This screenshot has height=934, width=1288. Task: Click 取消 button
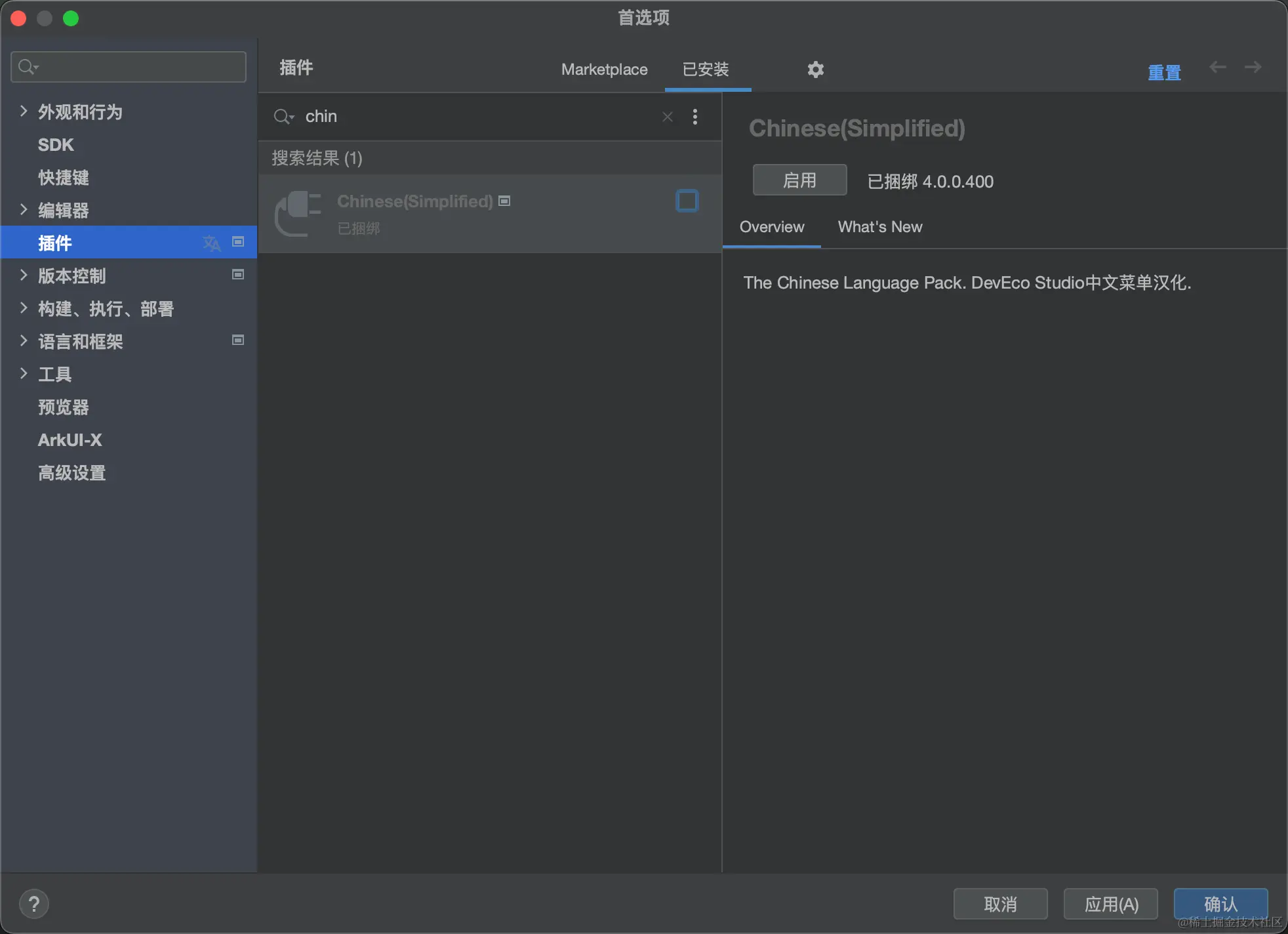(1000, 904)
